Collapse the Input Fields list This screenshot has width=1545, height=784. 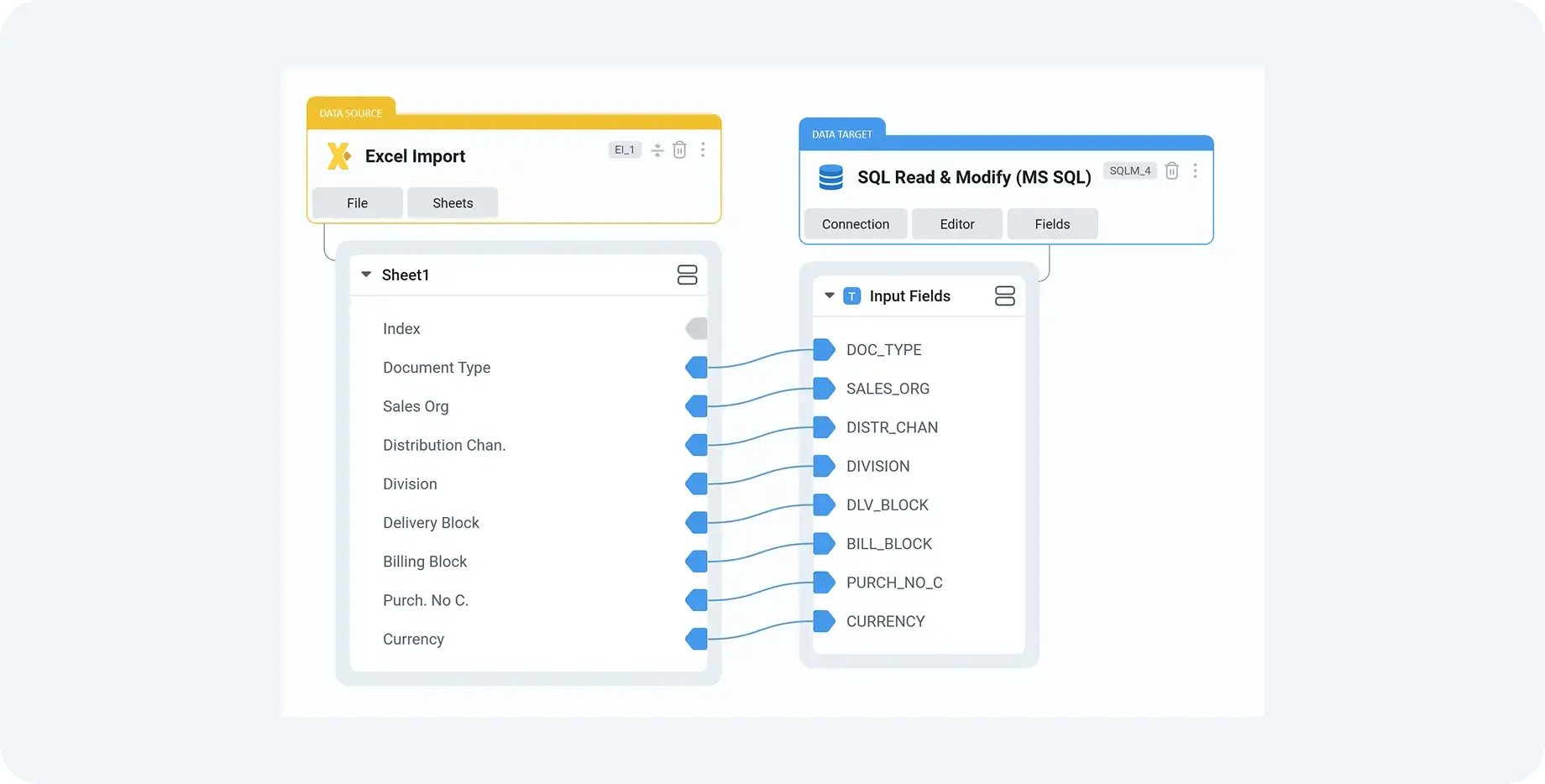(x=830, y=295)
